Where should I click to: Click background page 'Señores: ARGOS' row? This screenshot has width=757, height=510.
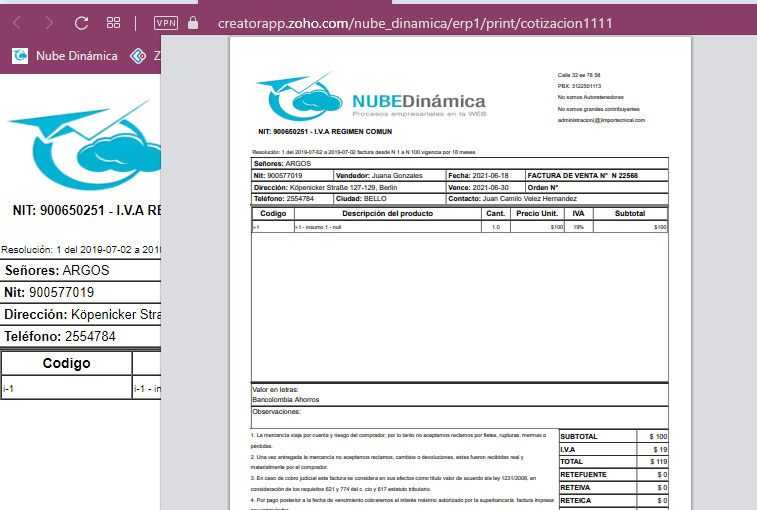click(81, 270)
